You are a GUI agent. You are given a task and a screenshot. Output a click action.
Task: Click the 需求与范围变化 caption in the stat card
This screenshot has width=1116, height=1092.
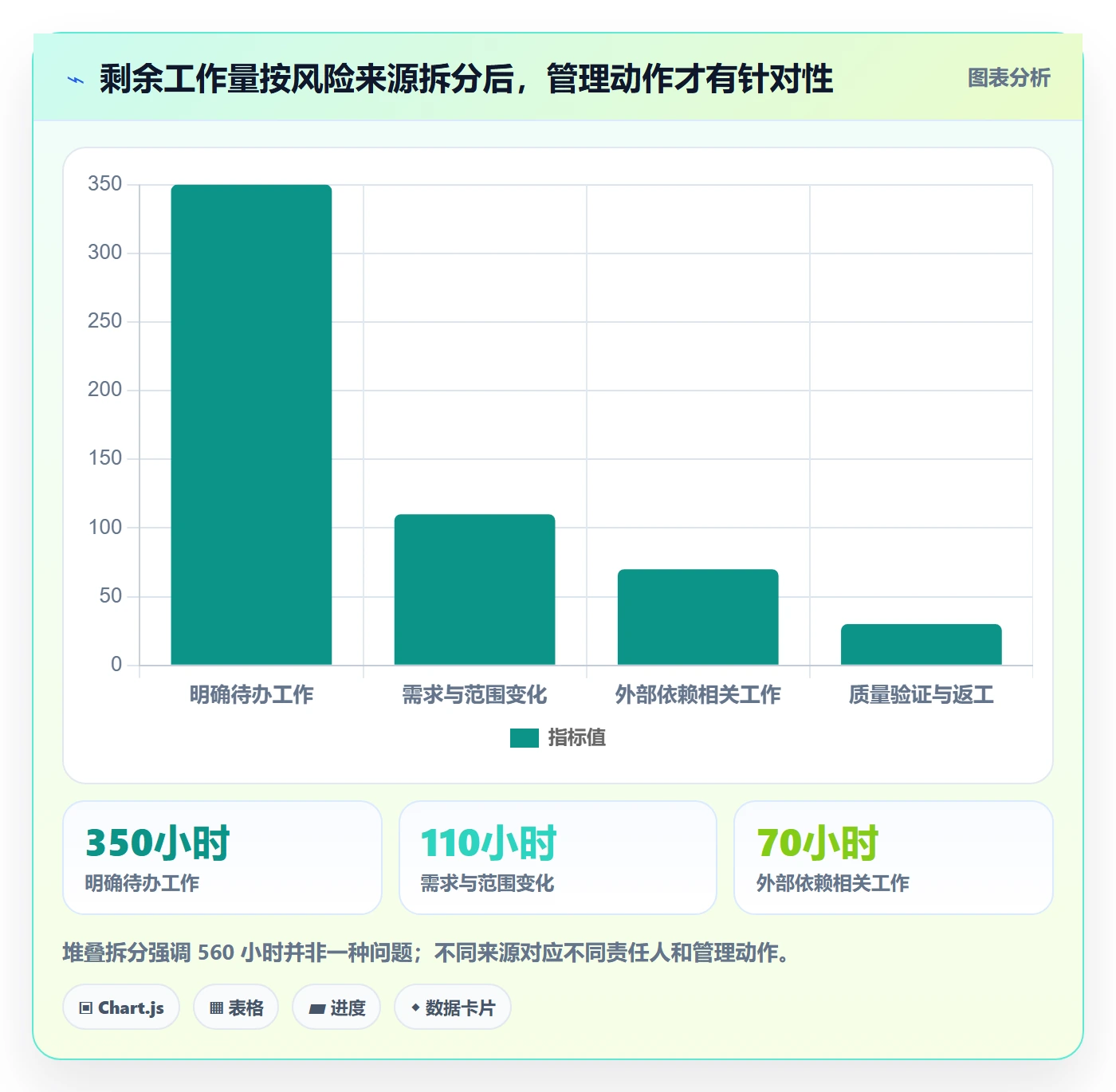(487, 883)
